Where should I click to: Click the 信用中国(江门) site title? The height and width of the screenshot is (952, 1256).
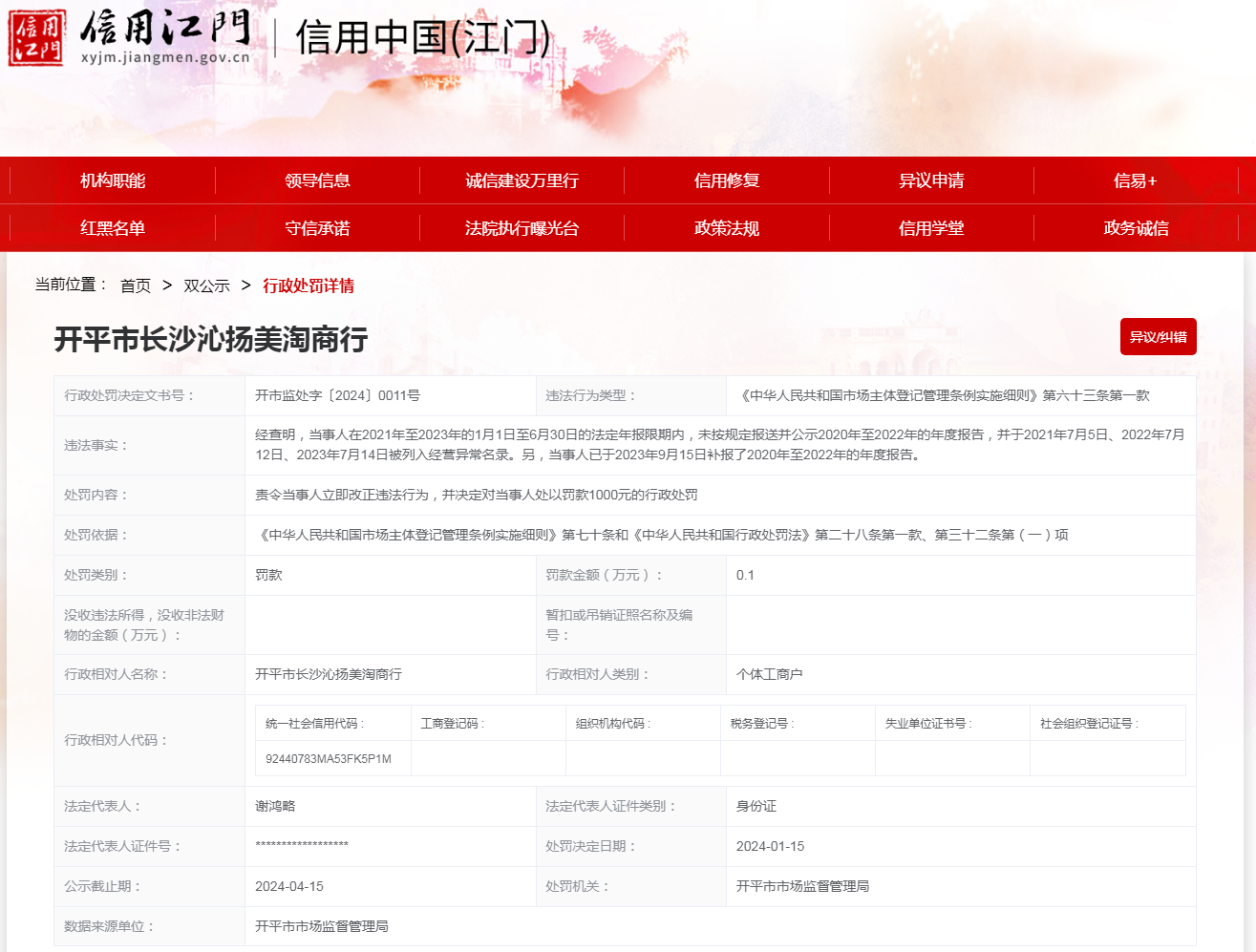(x=422, y=38)
